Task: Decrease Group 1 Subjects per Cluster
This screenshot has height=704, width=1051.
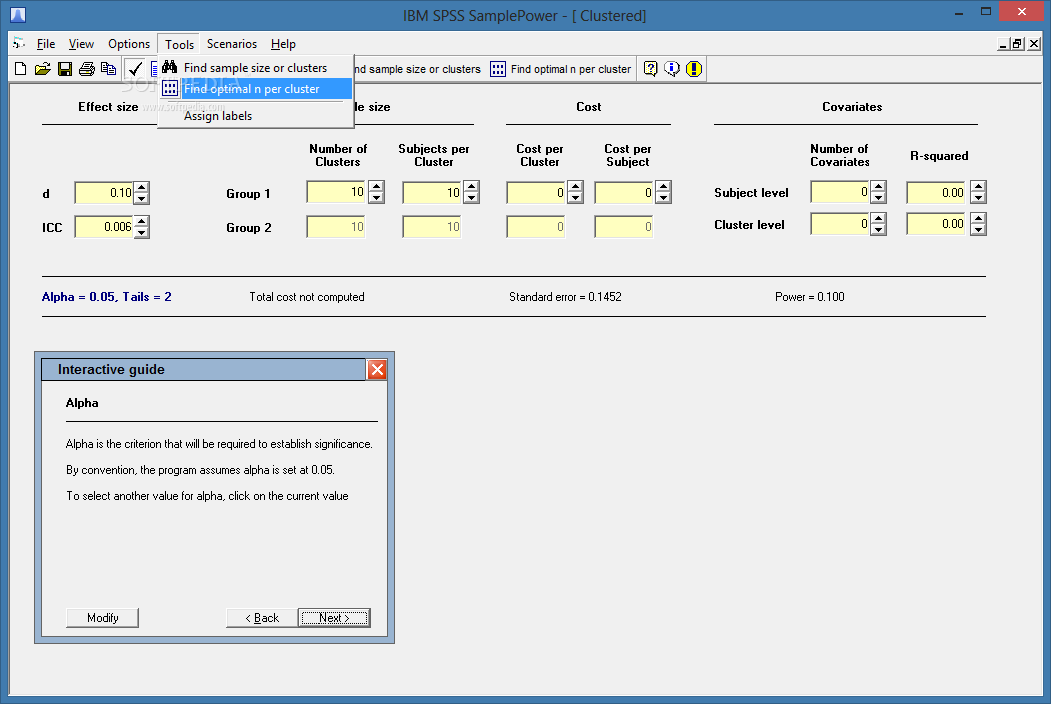Action: point(471,198)
